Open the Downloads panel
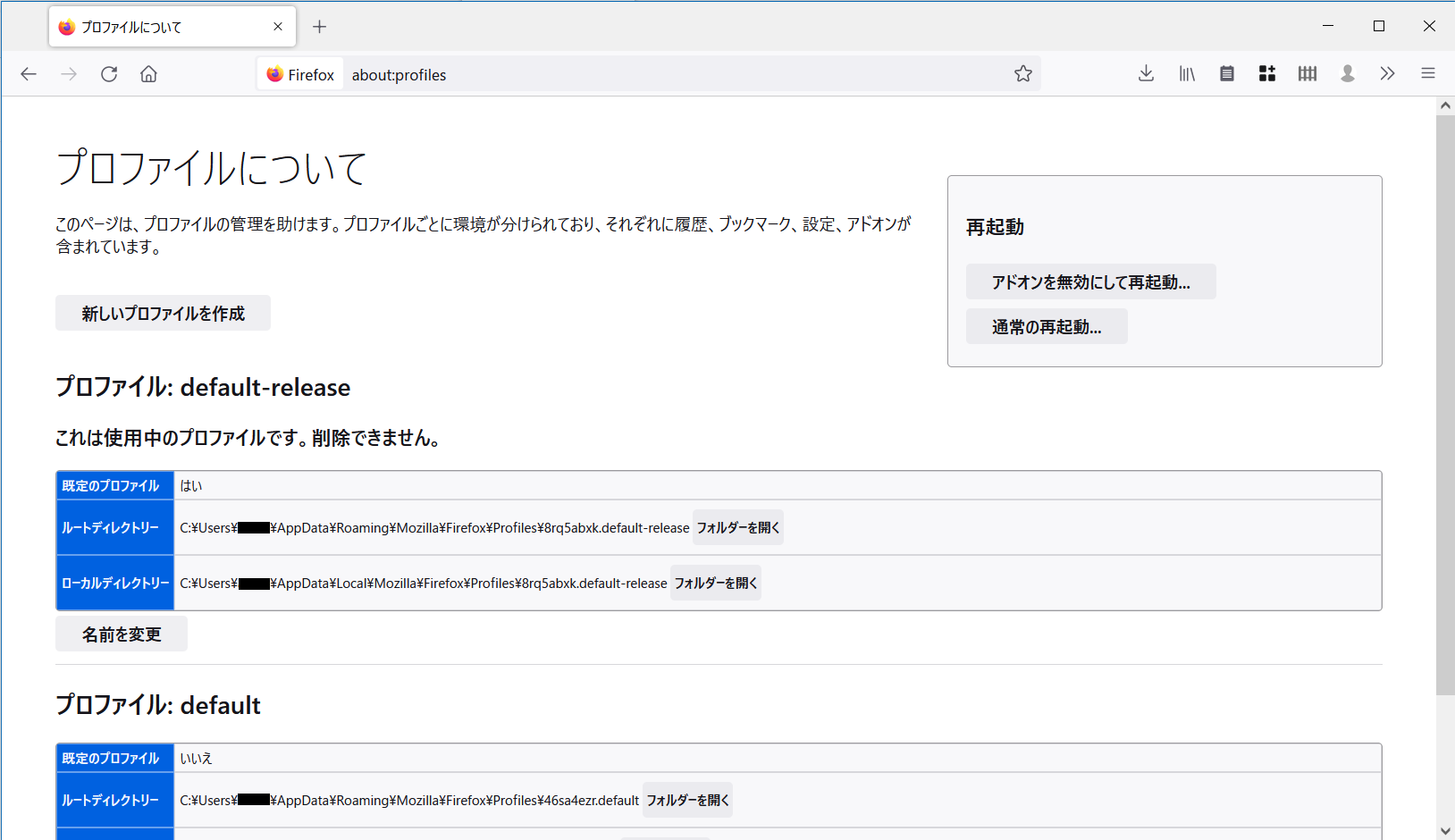Screen dimensions: 1455x840 pos(1146,73)
